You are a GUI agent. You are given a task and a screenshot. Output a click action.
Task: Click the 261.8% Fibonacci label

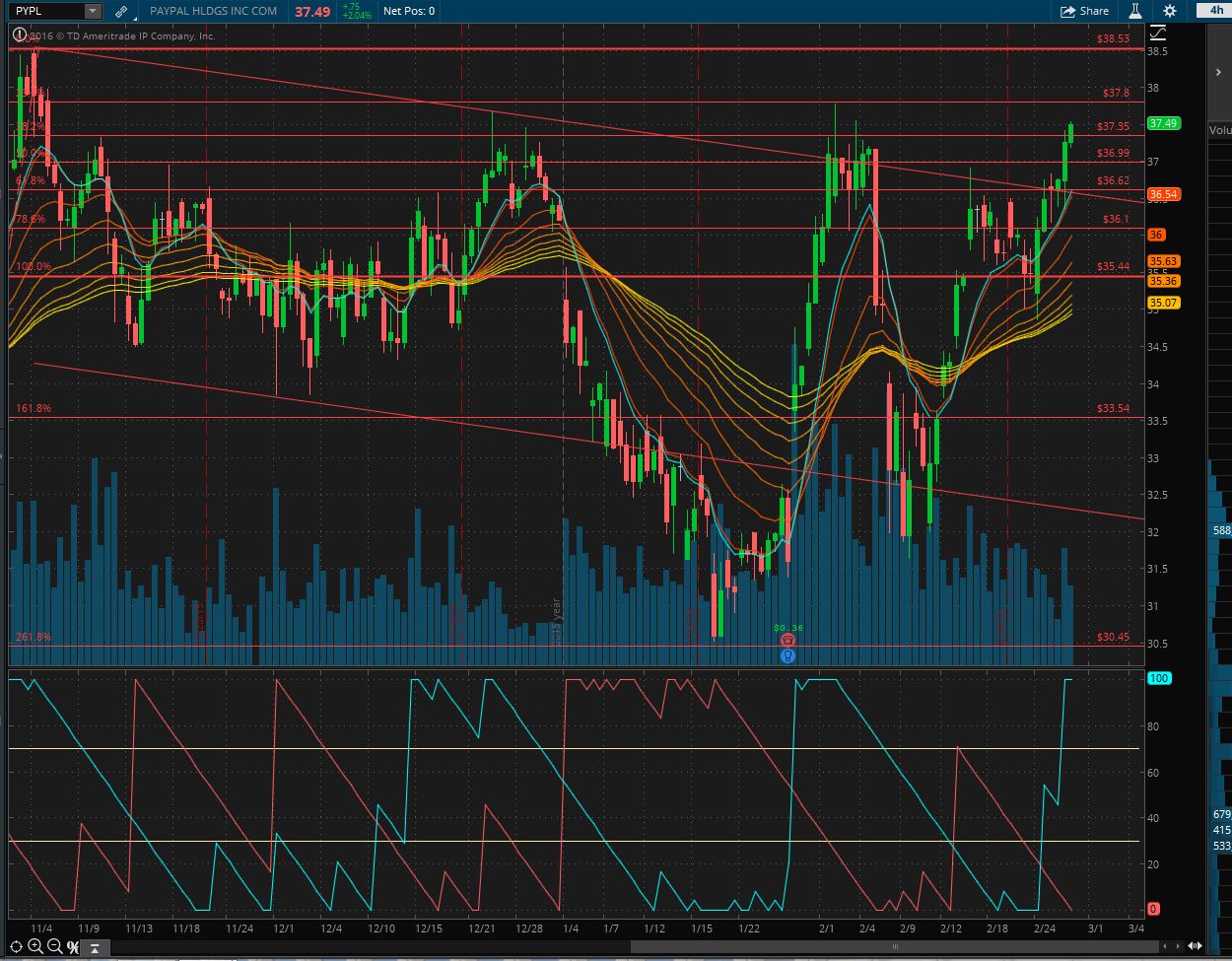(34, 637)
